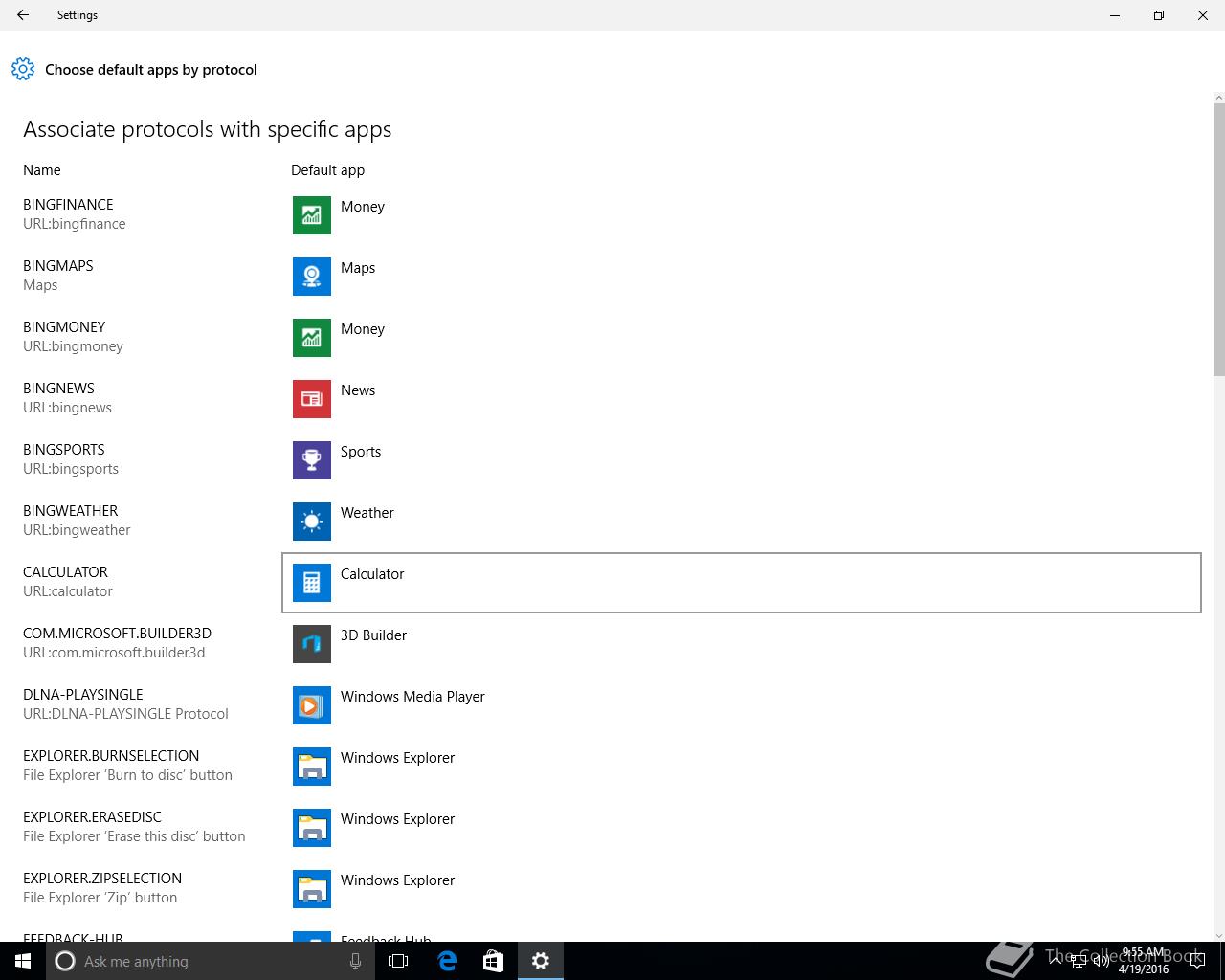Viewport: 1225px width, 980px height.
Task: Click the scrollbar up arrow
Action: point(1218,98)
